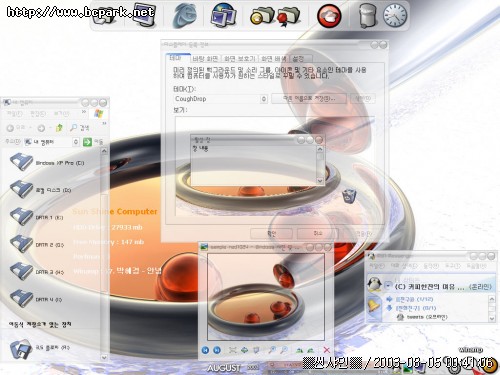Click the penguin avatar in Messenger
Viewport: 500px width, 375px height.
pyautogui.click(x=374, y=284)
